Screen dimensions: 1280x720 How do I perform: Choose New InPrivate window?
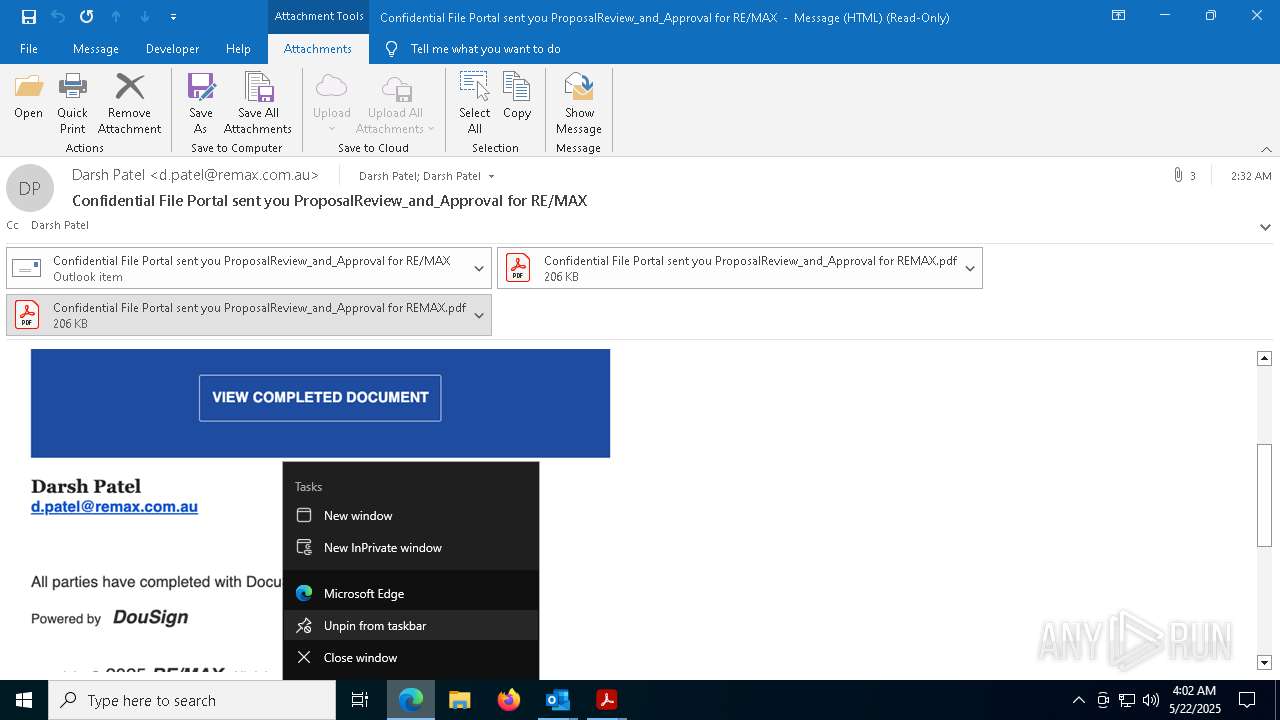tap(411, 548)
